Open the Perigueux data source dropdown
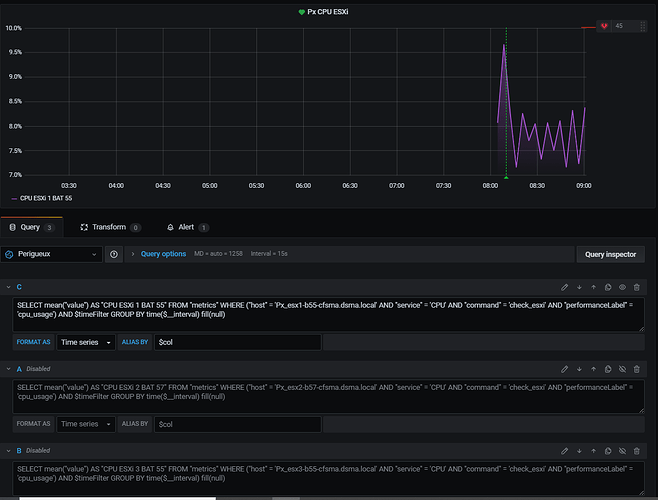This screenshot has height=500, width=658. (x=52, y=254)
